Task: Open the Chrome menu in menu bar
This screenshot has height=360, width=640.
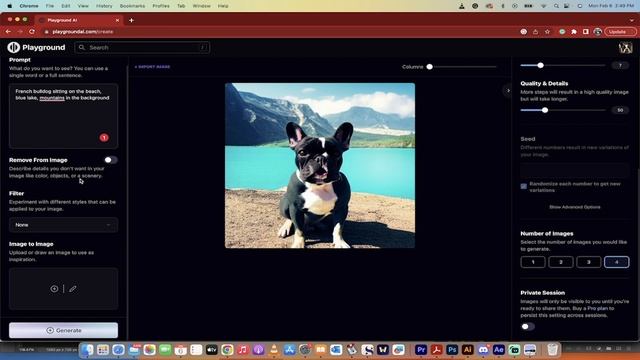Action: [29, 6]
